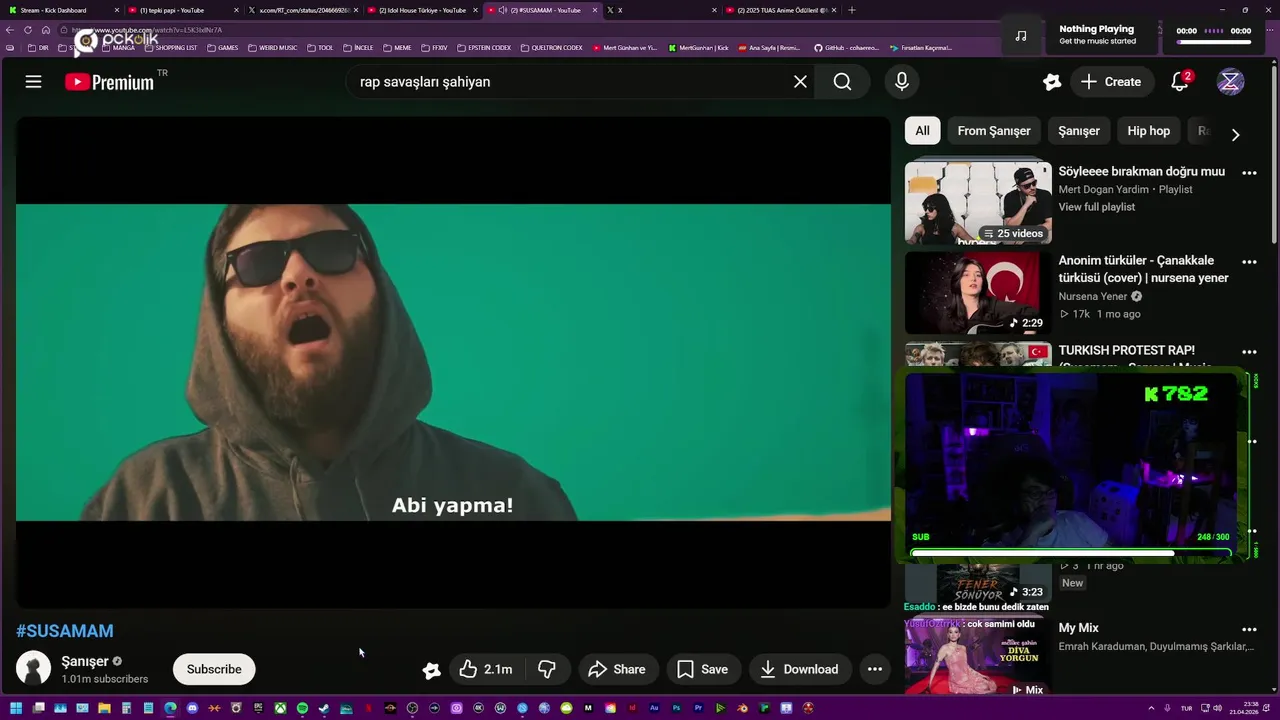Open options for Anonim türküler video
This screenshot has width=1280, height=720.
pos(1249,262)
